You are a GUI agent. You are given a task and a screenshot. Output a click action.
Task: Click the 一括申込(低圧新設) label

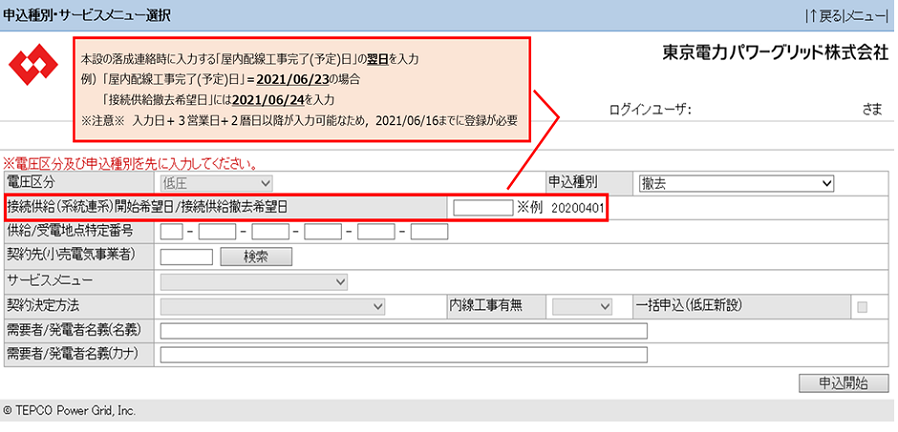[x=689, y=307]
